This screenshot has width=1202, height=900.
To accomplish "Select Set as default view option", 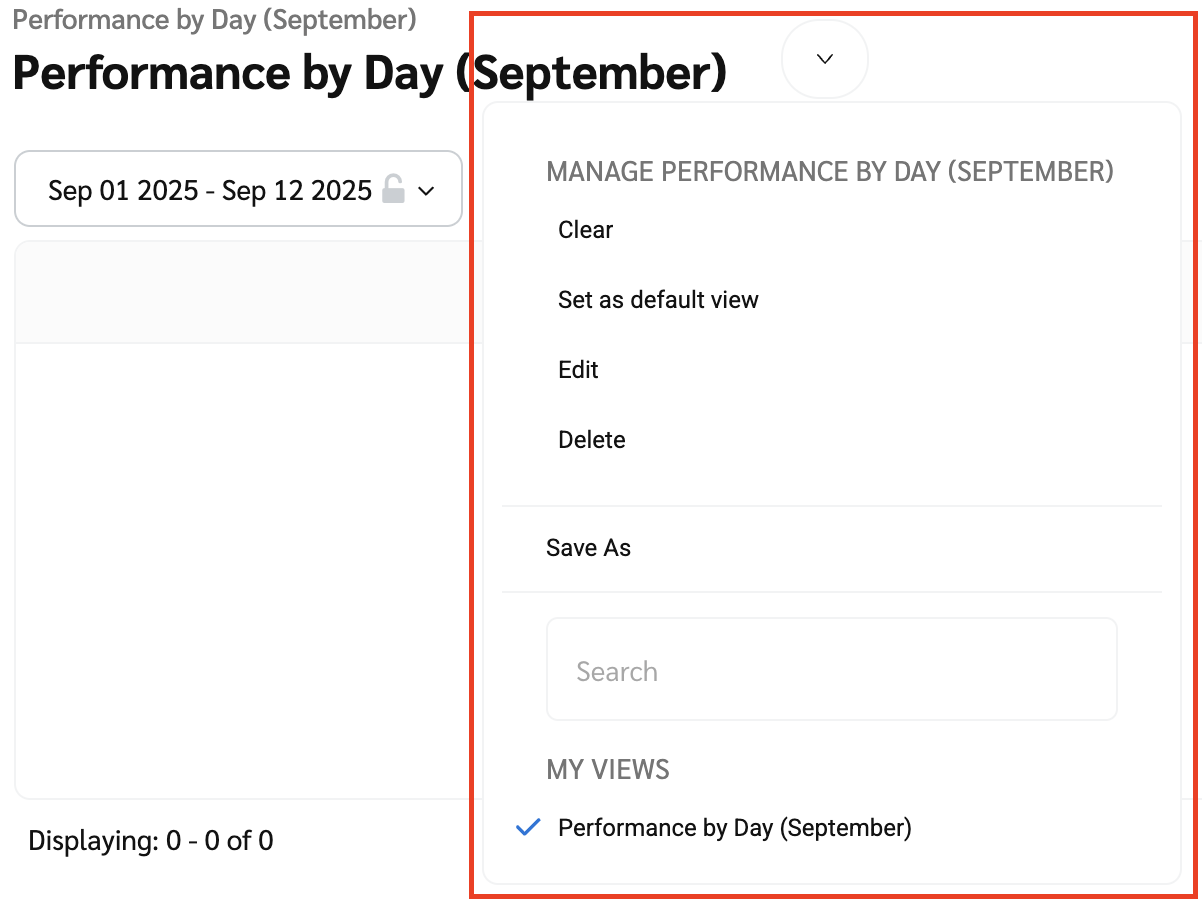I will tap(658, 300).
